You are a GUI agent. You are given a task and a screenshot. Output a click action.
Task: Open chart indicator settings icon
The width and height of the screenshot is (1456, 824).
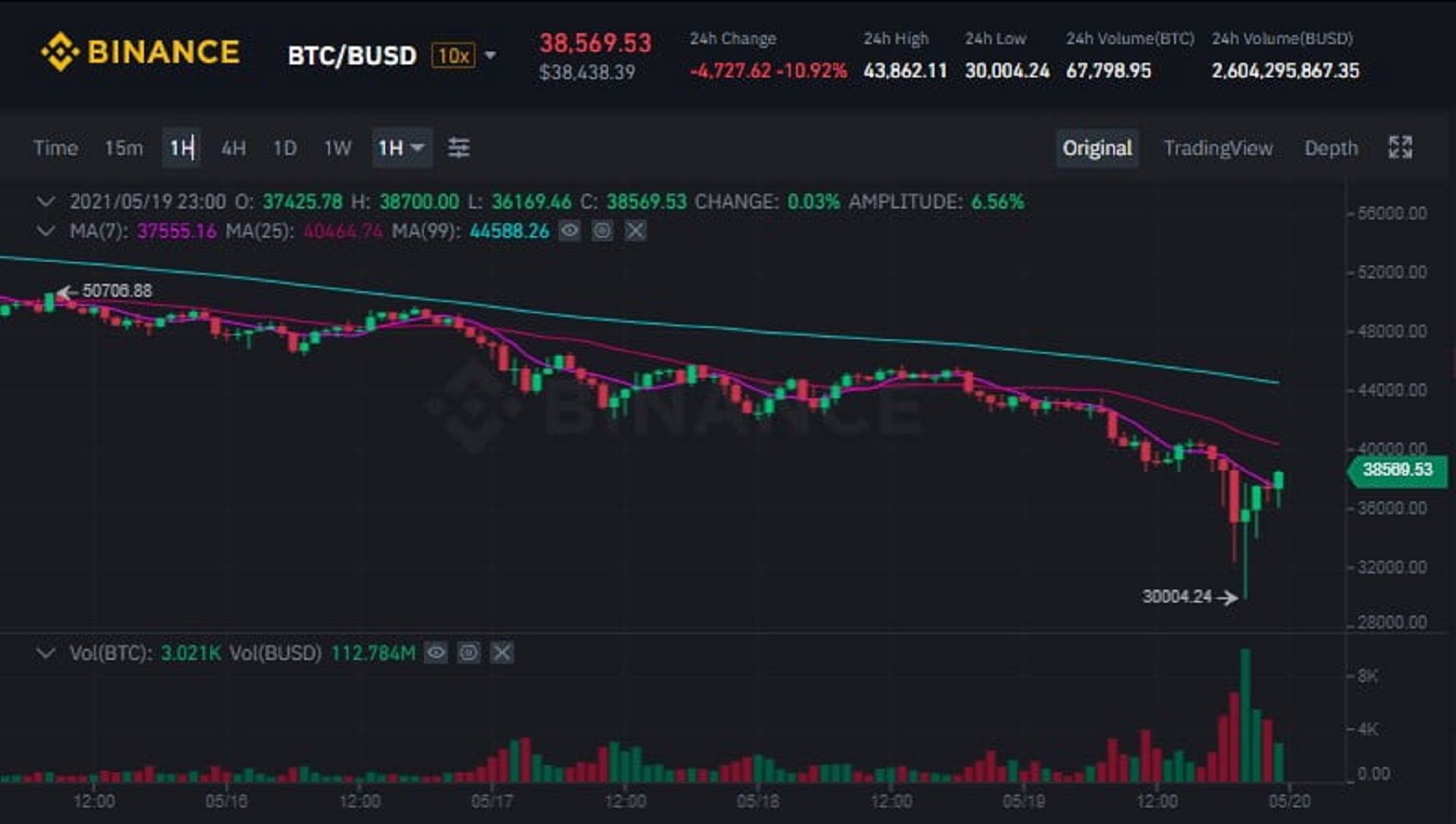(459, 148)
